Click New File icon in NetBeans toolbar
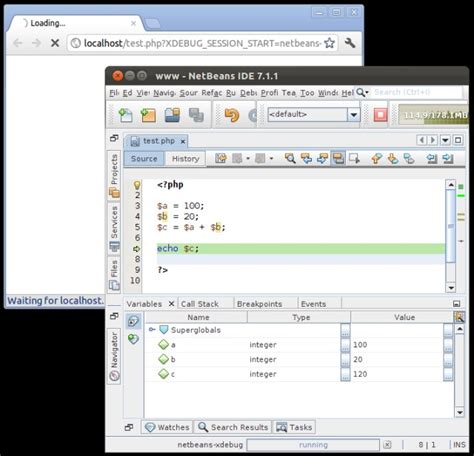 click(x=126, y=115)
